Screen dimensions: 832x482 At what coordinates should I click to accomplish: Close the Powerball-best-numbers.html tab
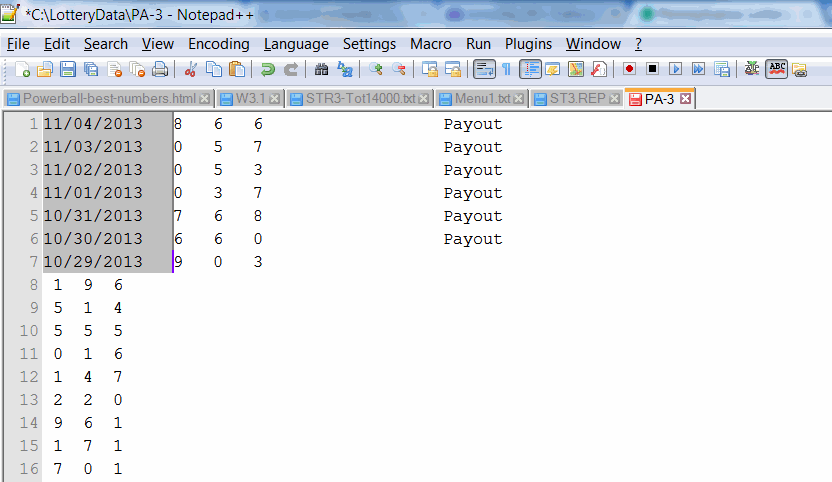tap(204, 99)
